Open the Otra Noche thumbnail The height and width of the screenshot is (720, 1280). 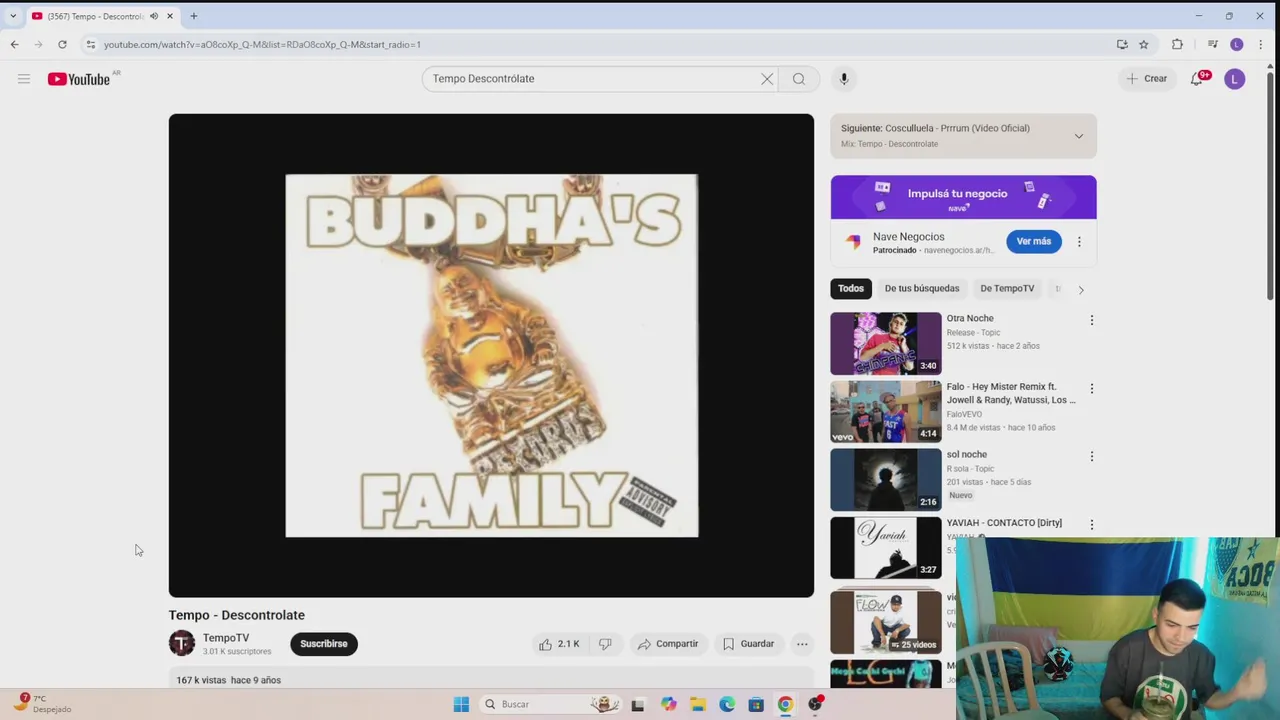[x=886, y=343]
